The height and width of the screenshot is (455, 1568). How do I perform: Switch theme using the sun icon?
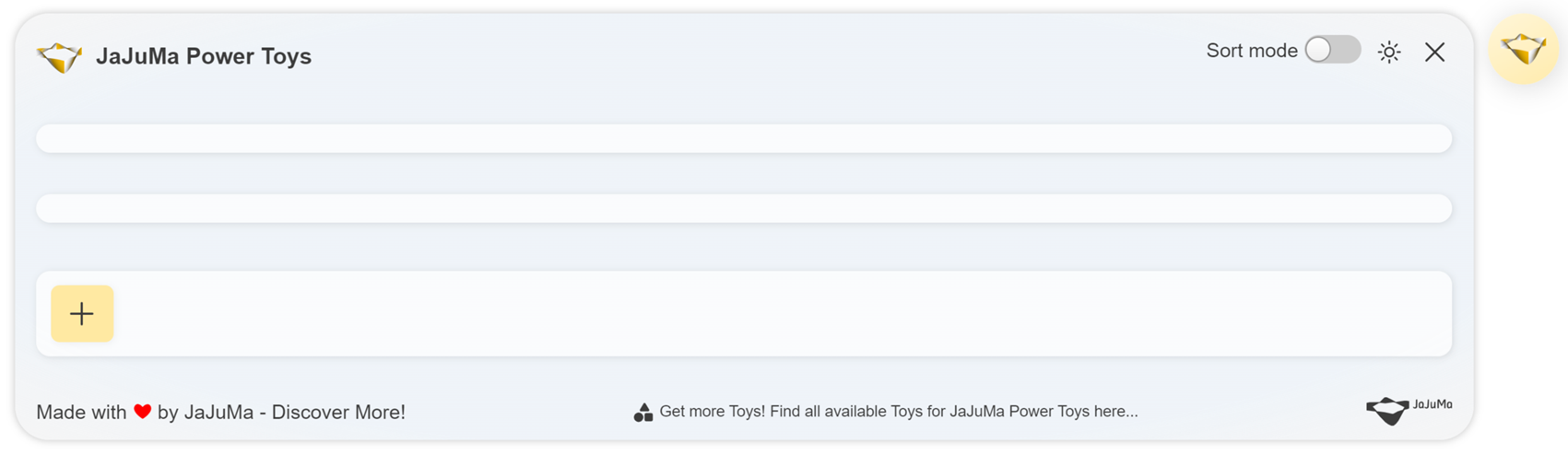pyautogui.click(x=1388, y=52)
